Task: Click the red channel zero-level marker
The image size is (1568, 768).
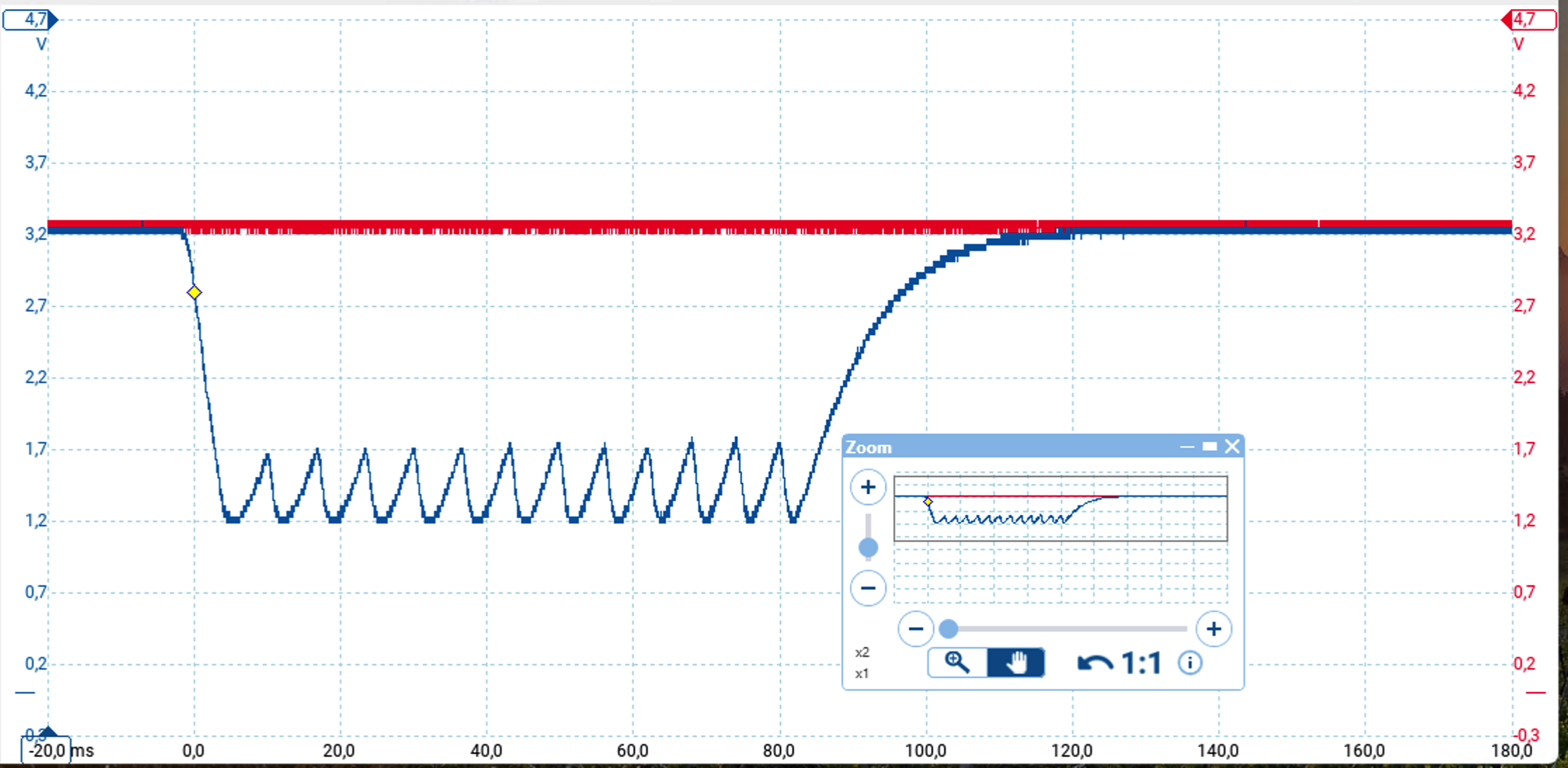Action: pyautogui.click(x=1536, y=693)
